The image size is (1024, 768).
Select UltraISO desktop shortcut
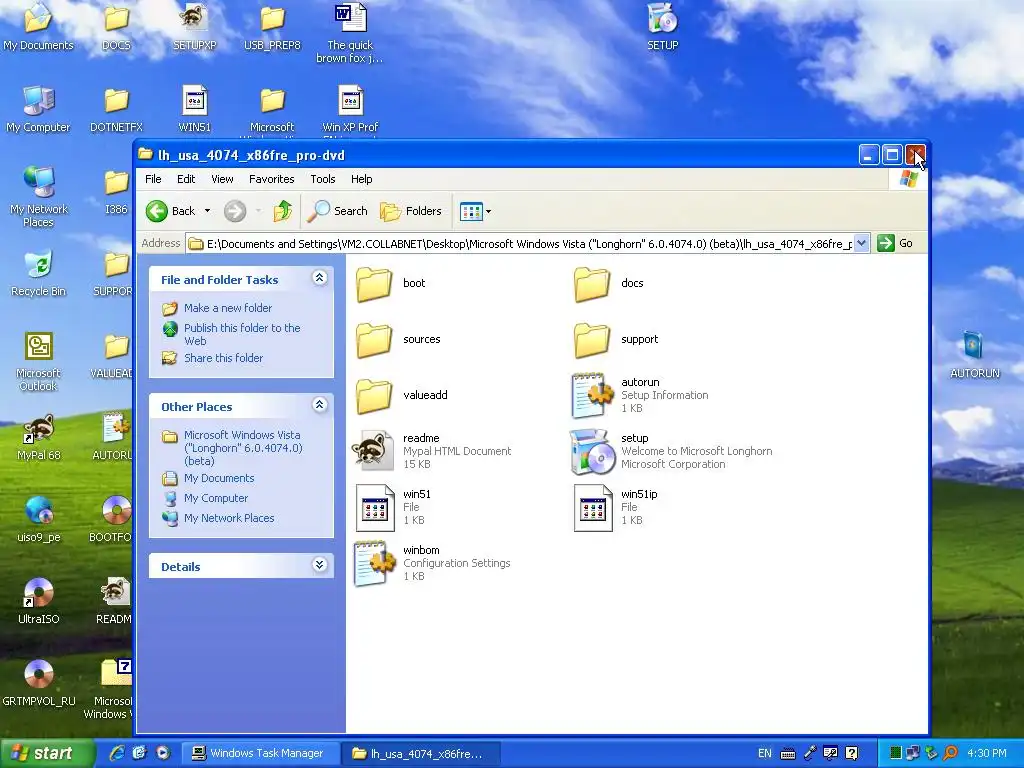(x=39, y=601)
